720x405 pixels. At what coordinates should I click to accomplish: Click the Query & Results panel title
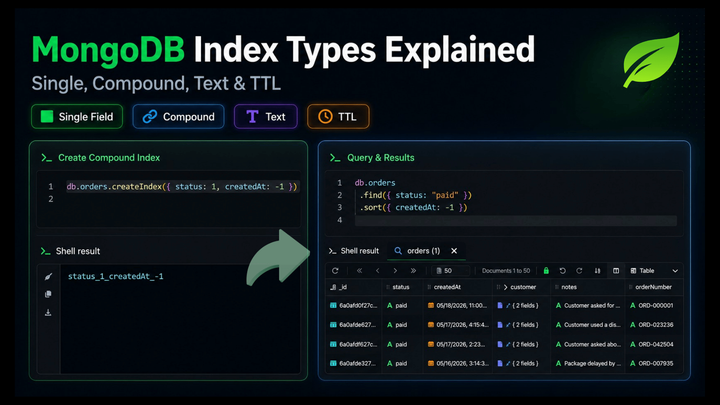[x=381, y=158]
